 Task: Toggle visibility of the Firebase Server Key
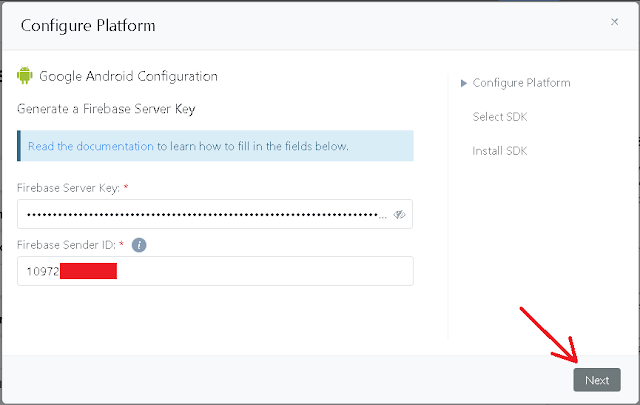[x=399, y=214]
